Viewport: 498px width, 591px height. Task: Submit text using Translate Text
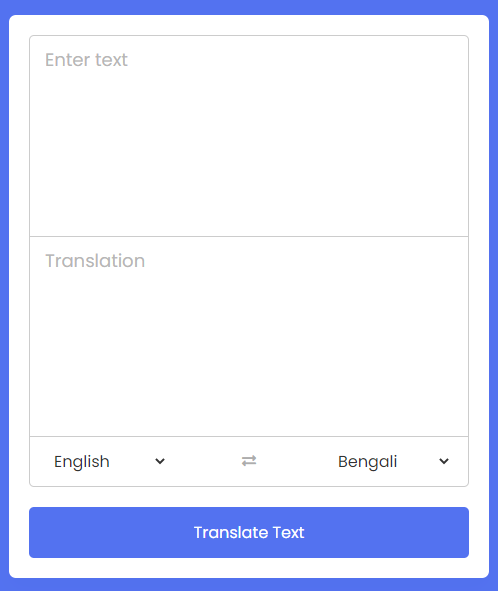click(x=249, y=532)
